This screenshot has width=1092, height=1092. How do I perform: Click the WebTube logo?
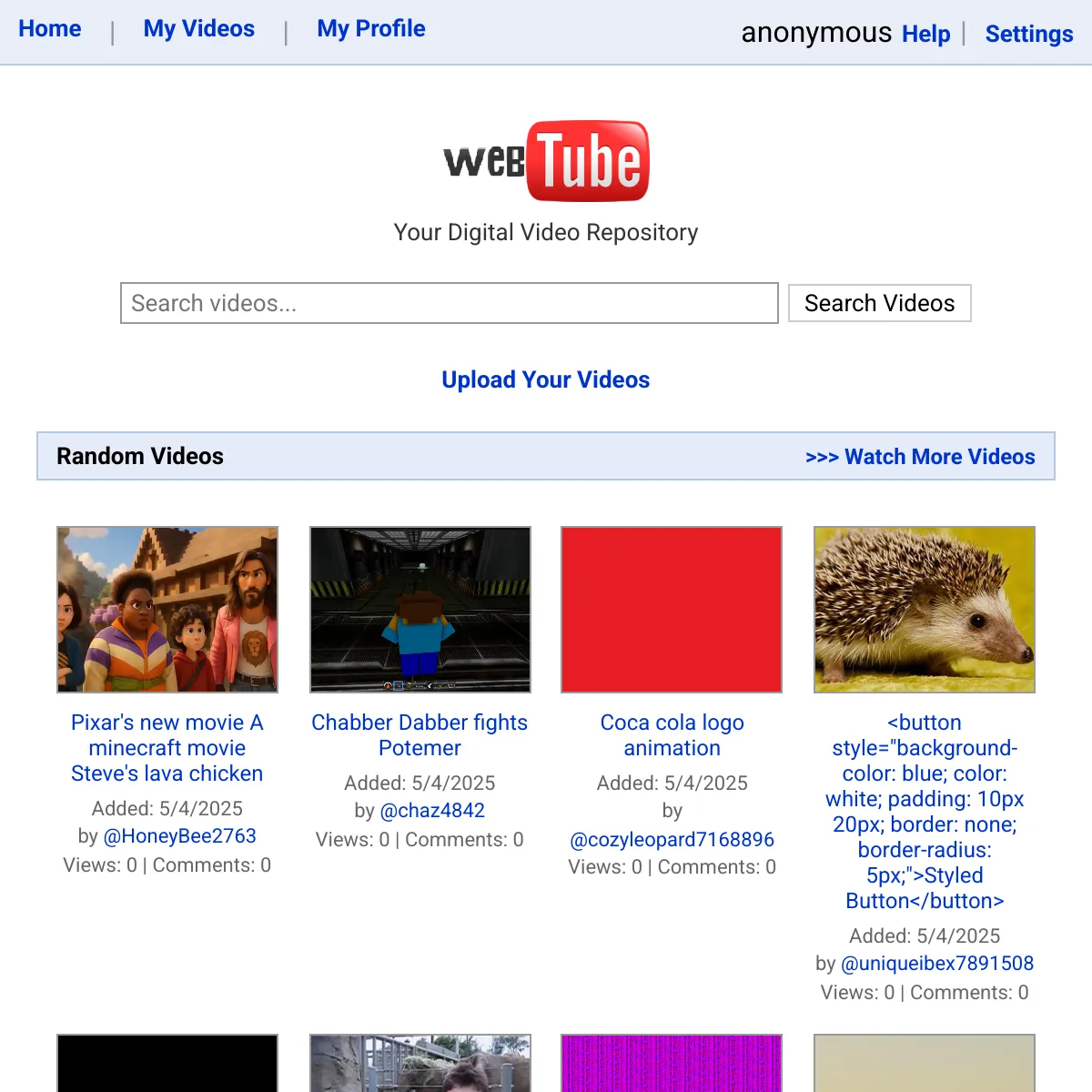[x=546, y=161]
